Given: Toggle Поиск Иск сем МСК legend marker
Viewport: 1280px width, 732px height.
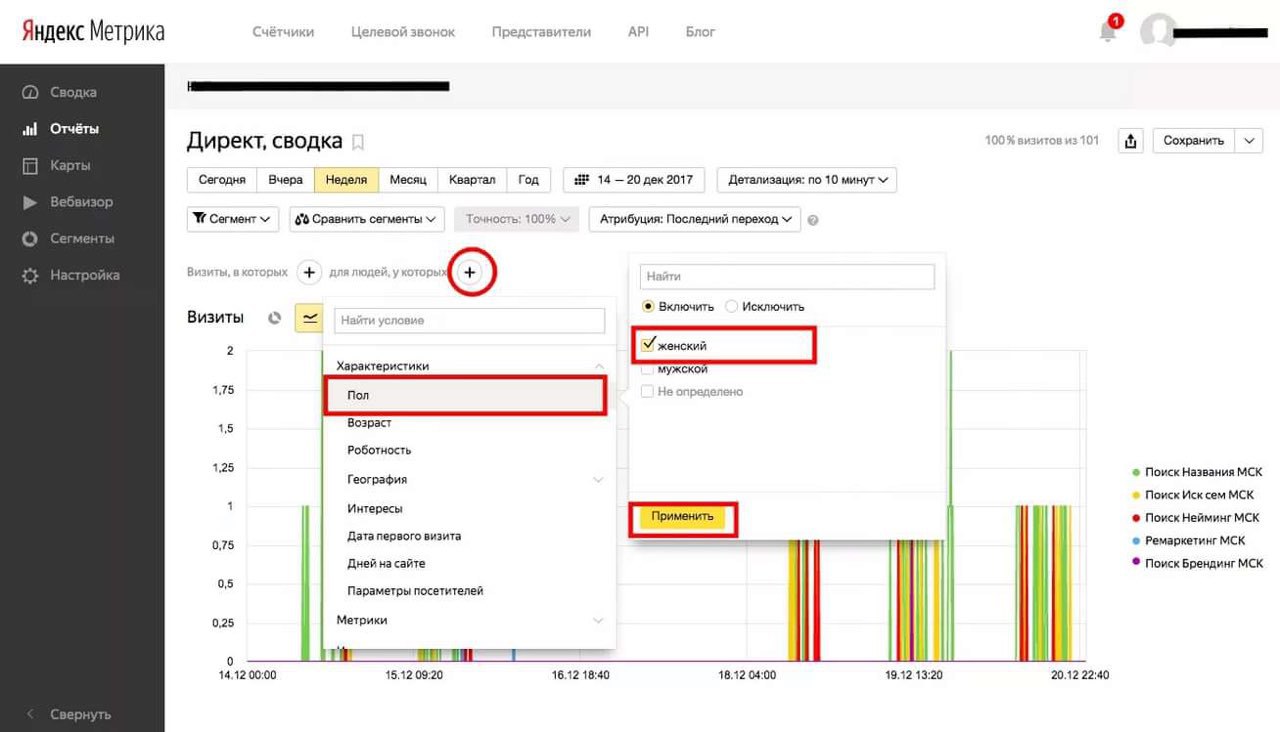Looking at the screenshot, I should [1135, 495].
